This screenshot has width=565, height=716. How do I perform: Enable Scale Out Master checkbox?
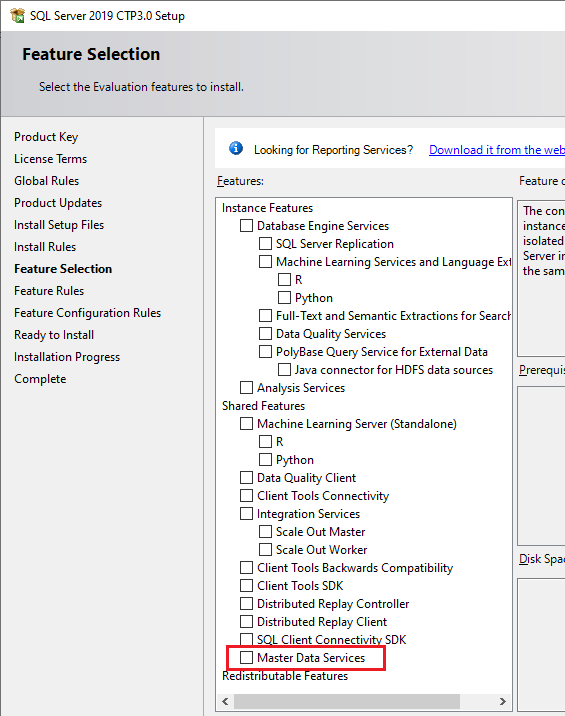[x=265, y=532]
